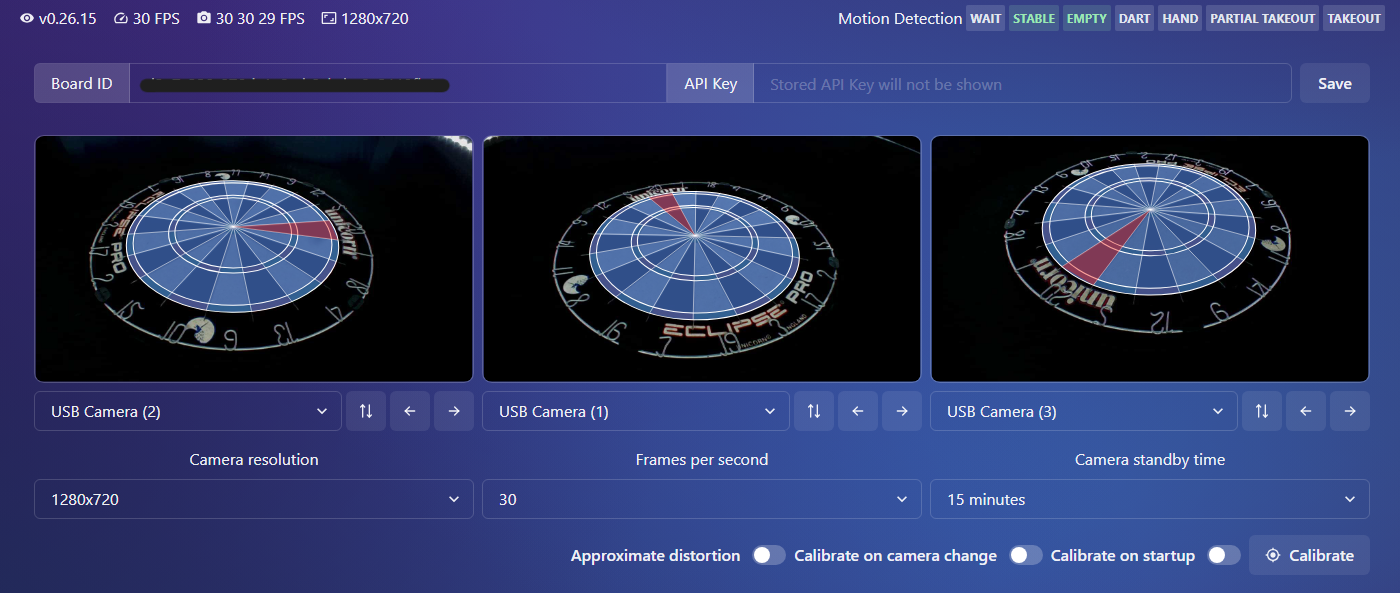
Task: Select the USB Camera (3) dartboard preview
Action: pos(1150,259)
